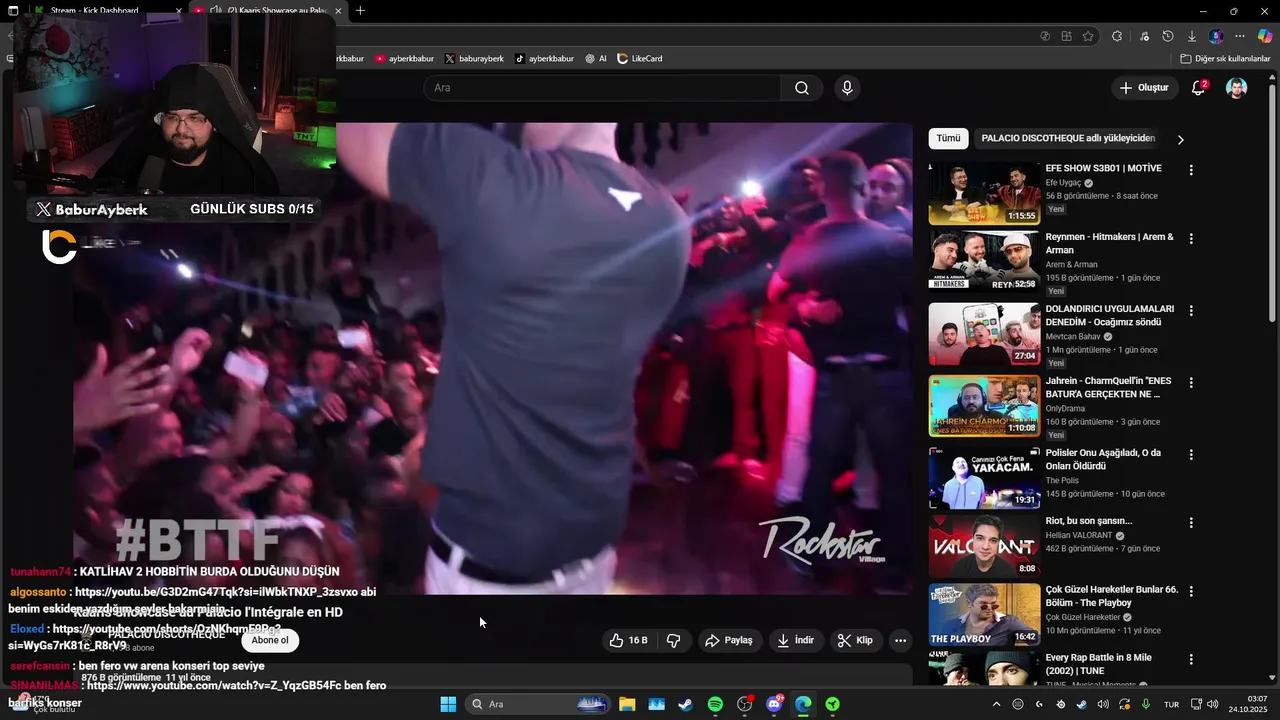The height and width of the screenshot is (720, 1280).
Task: Open the LikeCard bookmark
Action: [x=640, y=59]
